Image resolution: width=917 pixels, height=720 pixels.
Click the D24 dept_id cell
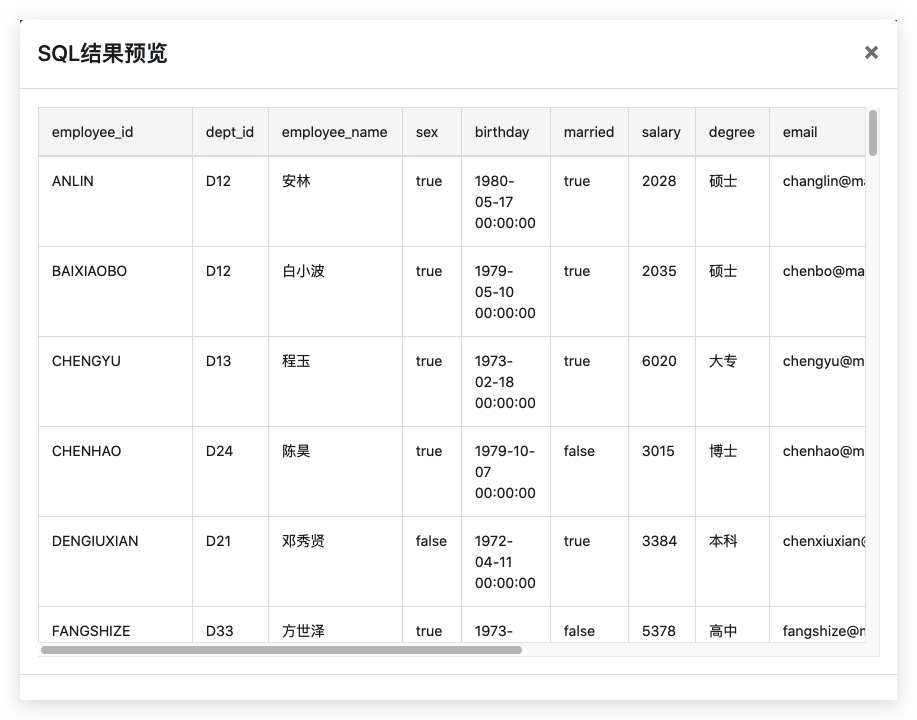pos(230,472)
